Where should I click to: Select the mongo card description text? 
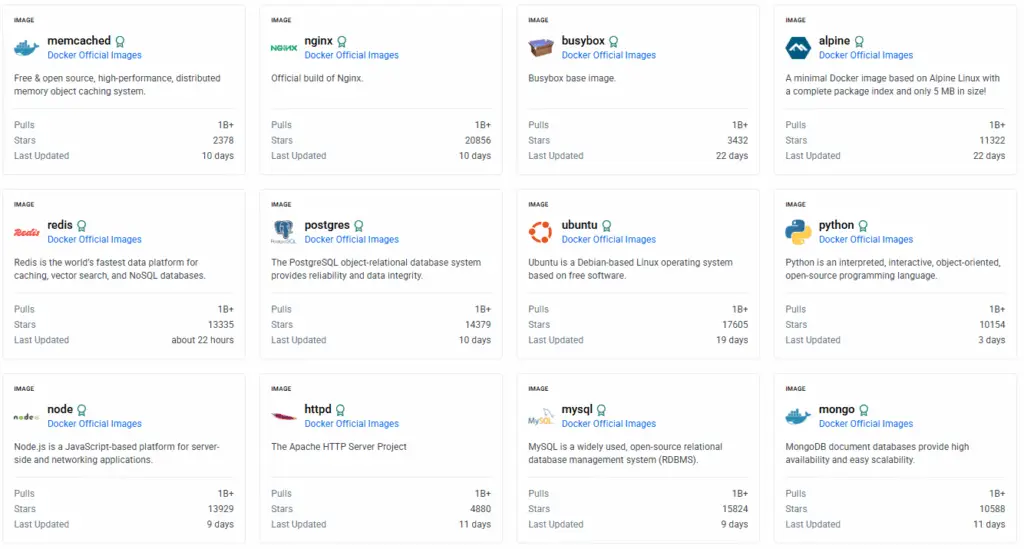click(x=877, y=453)
